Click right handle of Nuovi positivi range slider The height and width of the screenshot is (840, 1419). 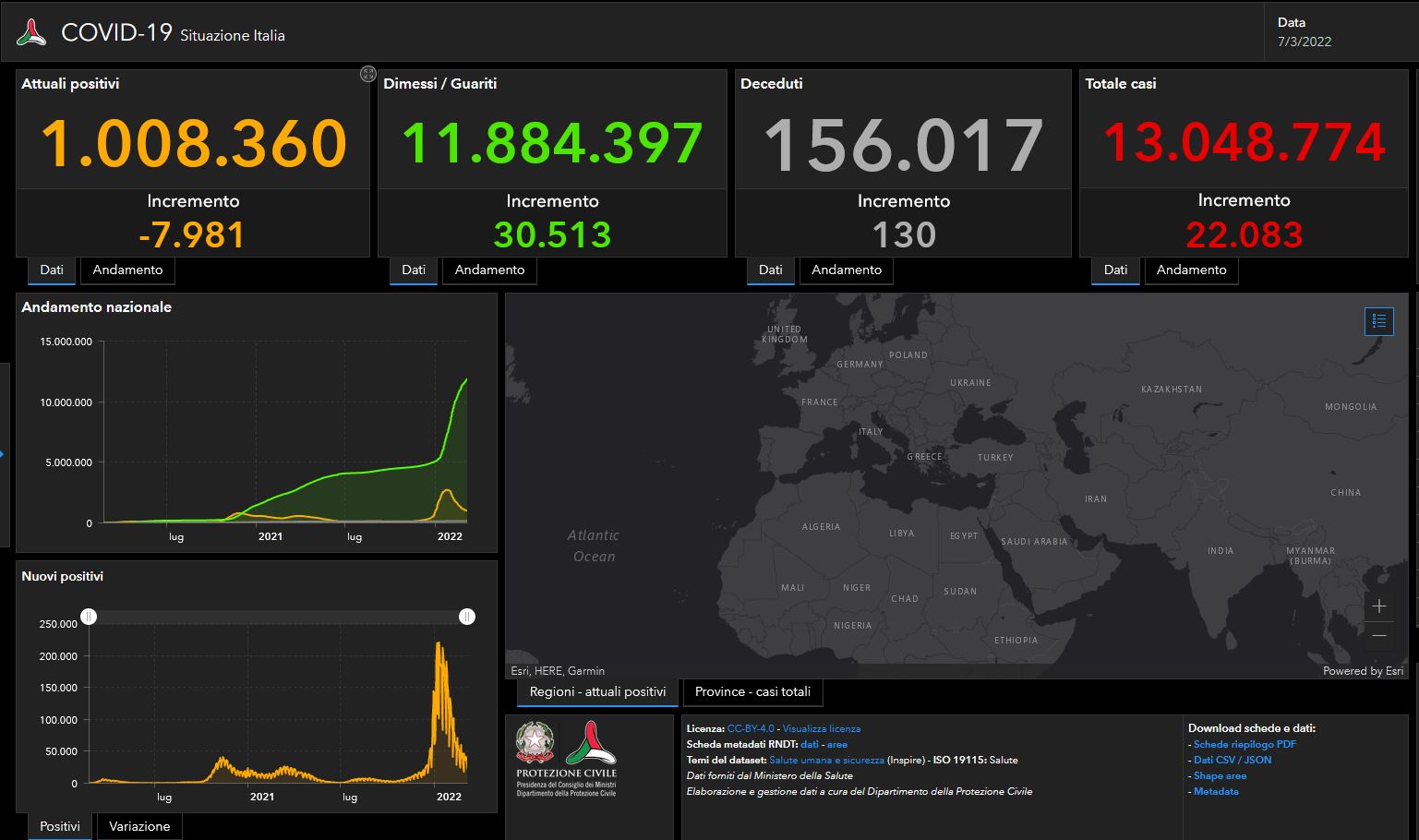[467, 617]
